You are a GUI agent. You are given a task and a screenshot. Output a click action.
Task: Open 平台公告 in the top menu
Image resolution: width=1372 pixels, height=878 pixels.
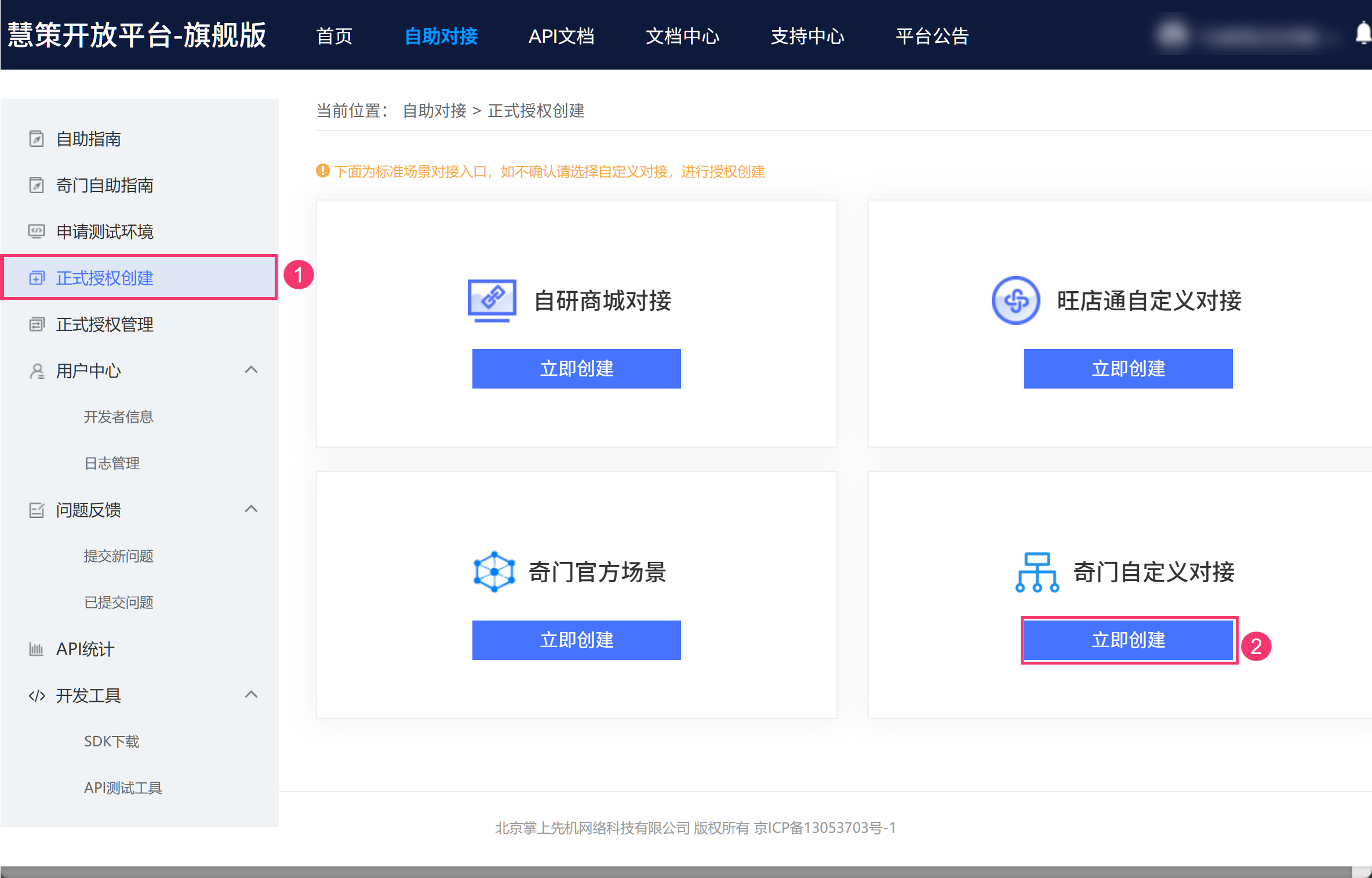coord(932,36)
